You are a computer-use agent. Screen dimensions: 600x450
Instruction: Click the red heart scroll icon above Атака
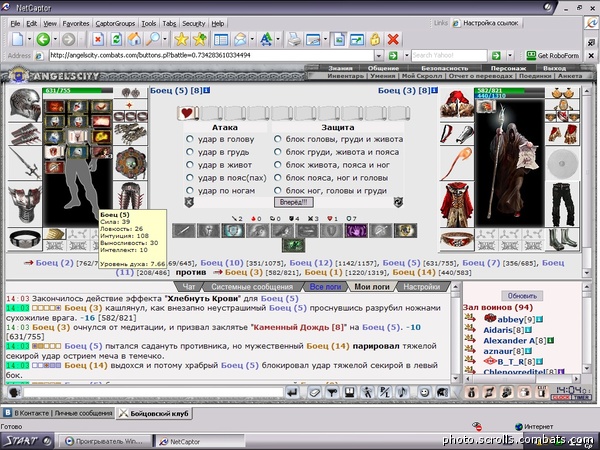(x=186, y=113)
